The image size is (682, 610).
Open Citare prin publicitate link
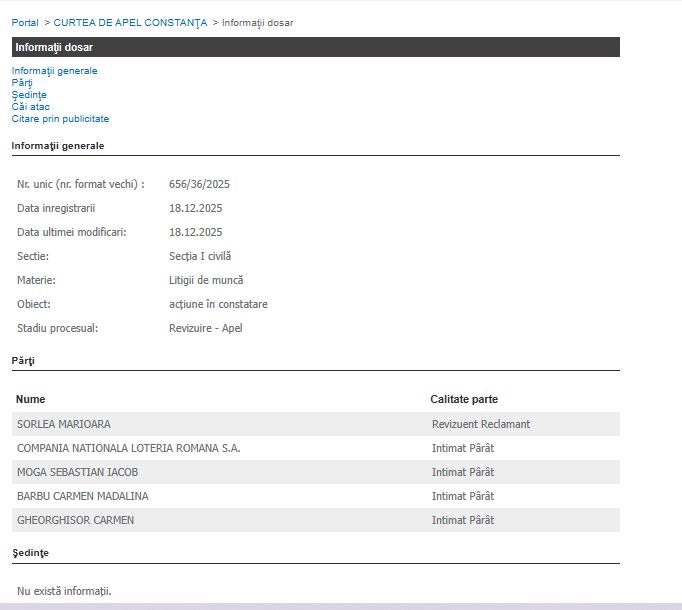pyautogui.click(x=60, y=119)
